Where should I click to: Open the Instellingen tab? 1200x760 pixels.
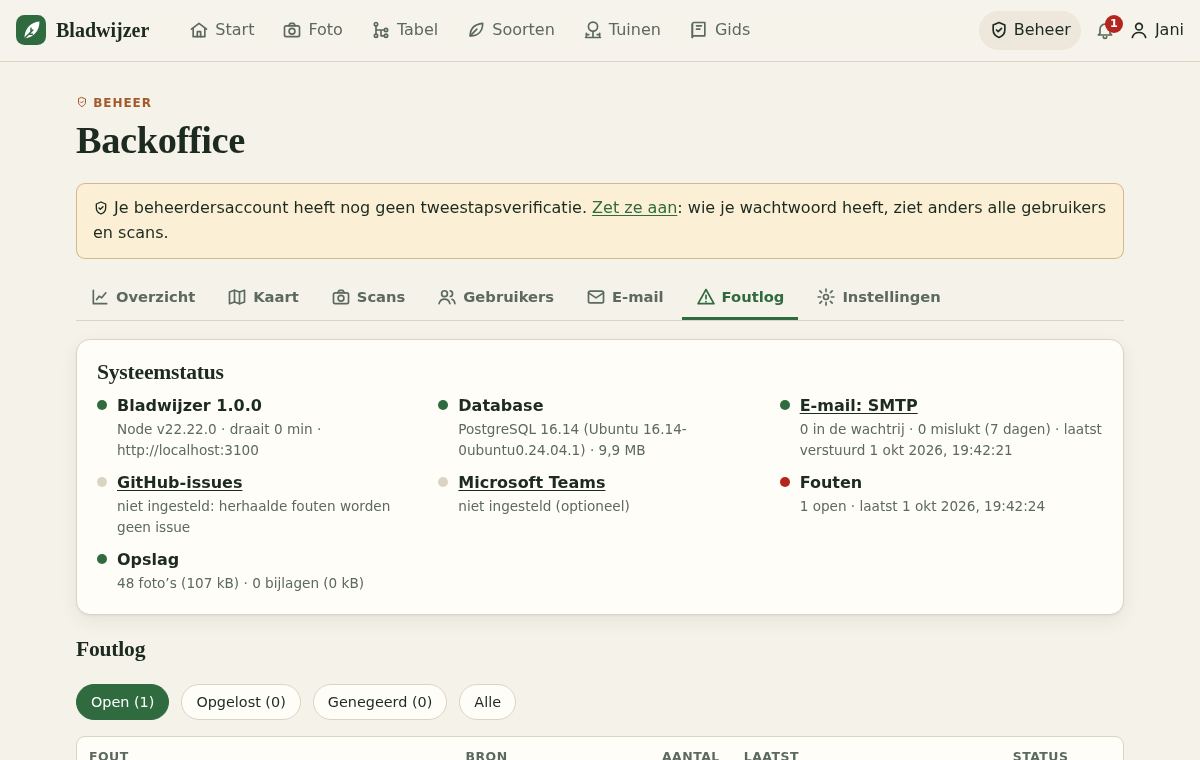pos(879,297)
